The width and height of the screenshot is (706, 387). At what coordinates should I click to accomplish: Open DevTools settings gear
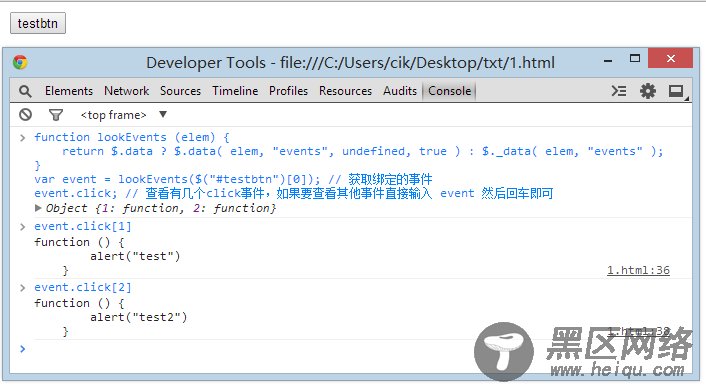click(x=648, y=91)
